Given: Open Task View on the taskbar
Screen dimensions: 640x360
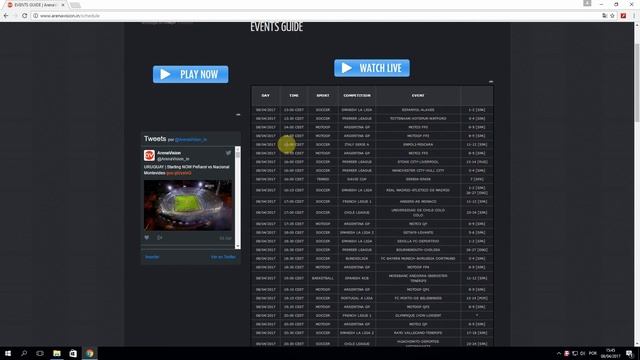Looking at the screenshot, I should (40, 353).
